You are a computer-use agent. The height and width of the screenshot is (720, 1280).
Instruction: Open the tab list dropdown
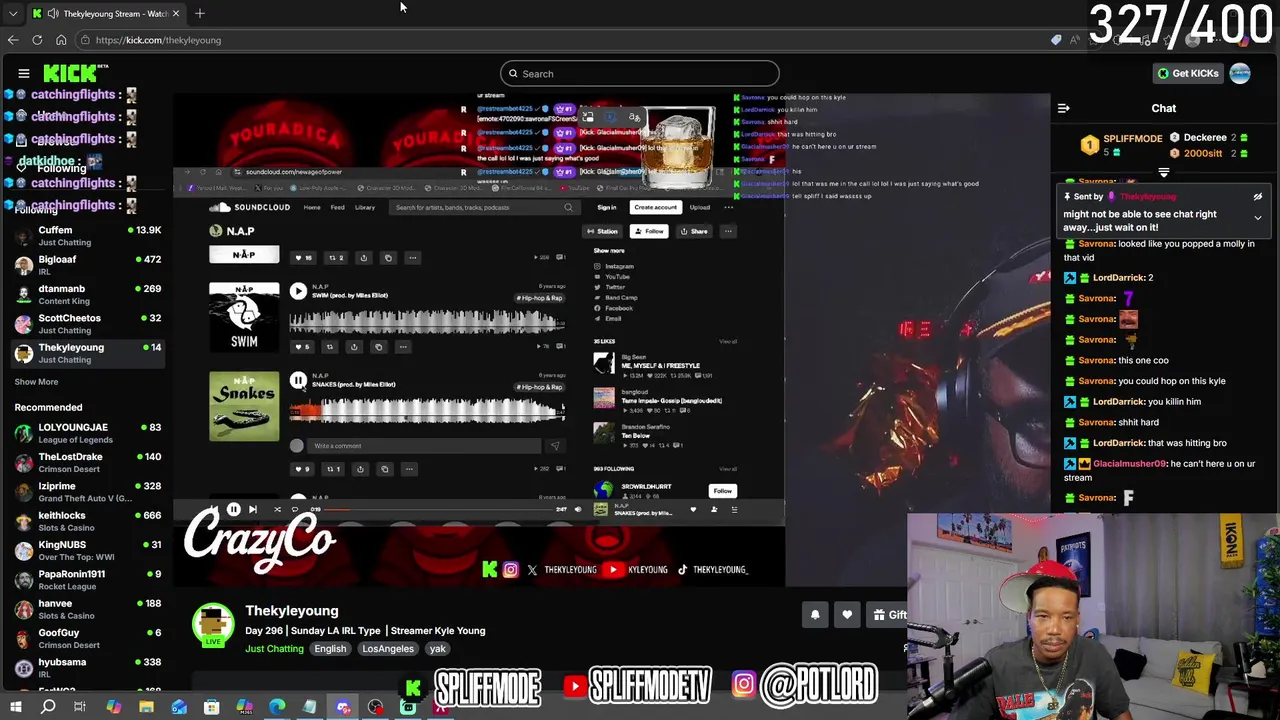tap(12, 13)
